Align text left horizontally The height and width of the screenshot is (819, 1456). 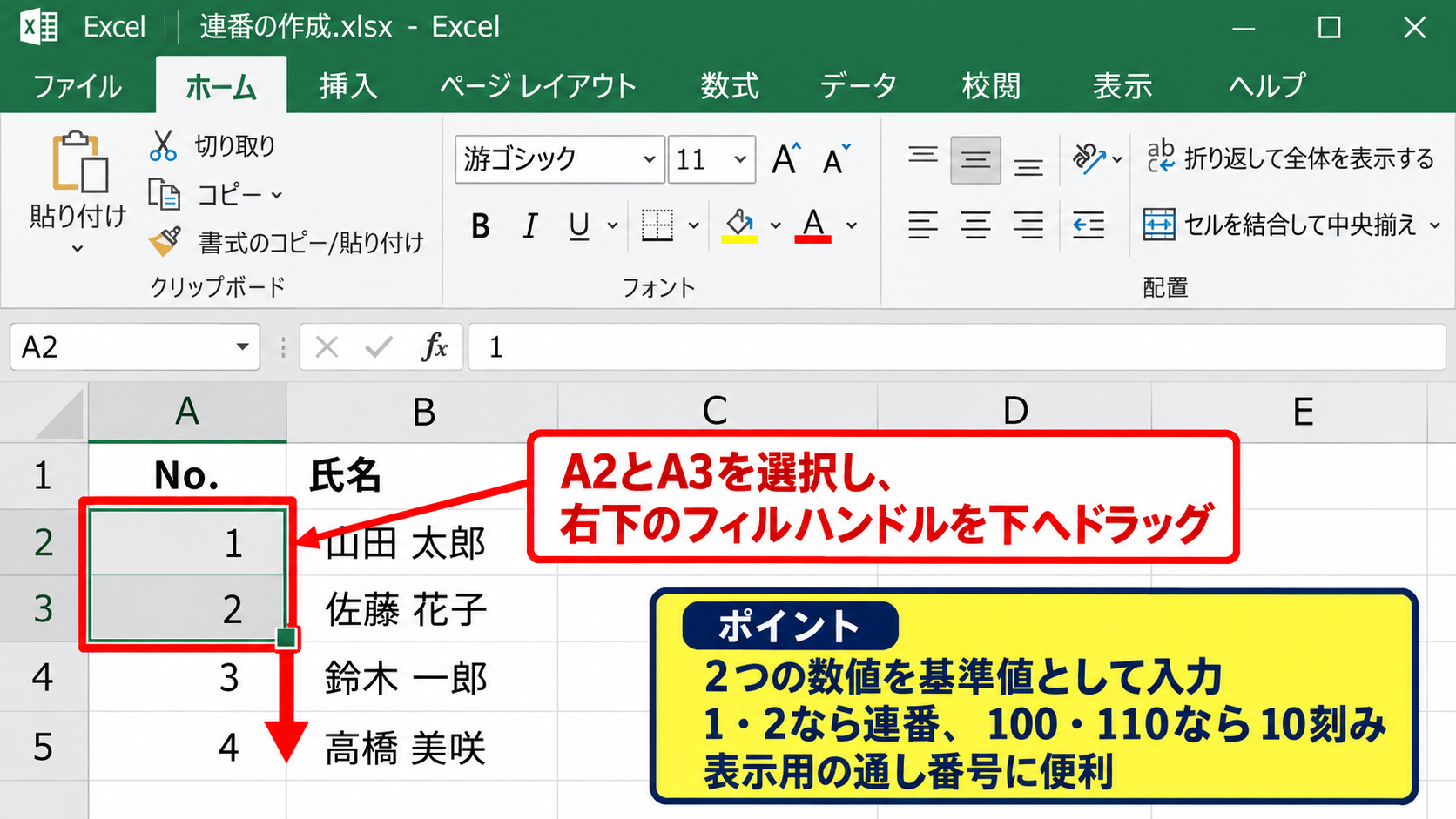tap(923, 225)
